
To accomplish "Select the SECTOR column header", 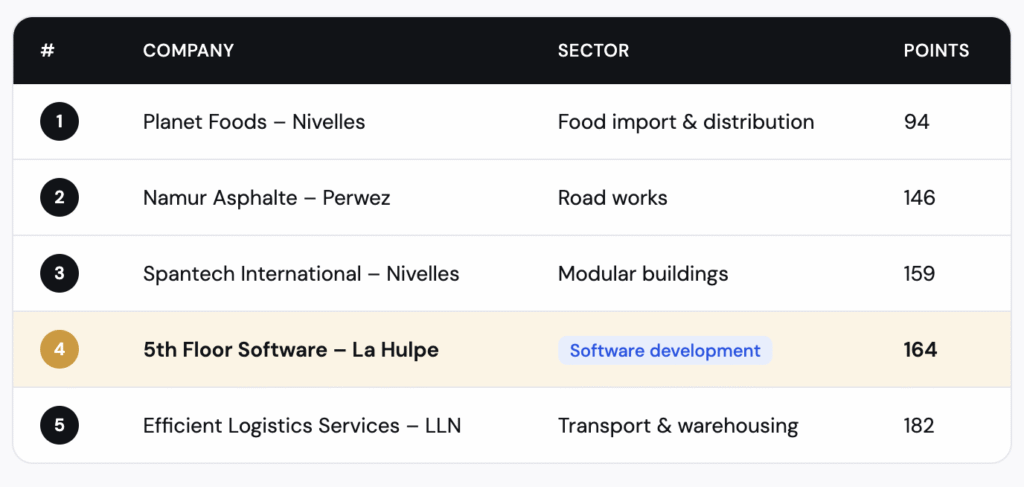I will [593, 51].
